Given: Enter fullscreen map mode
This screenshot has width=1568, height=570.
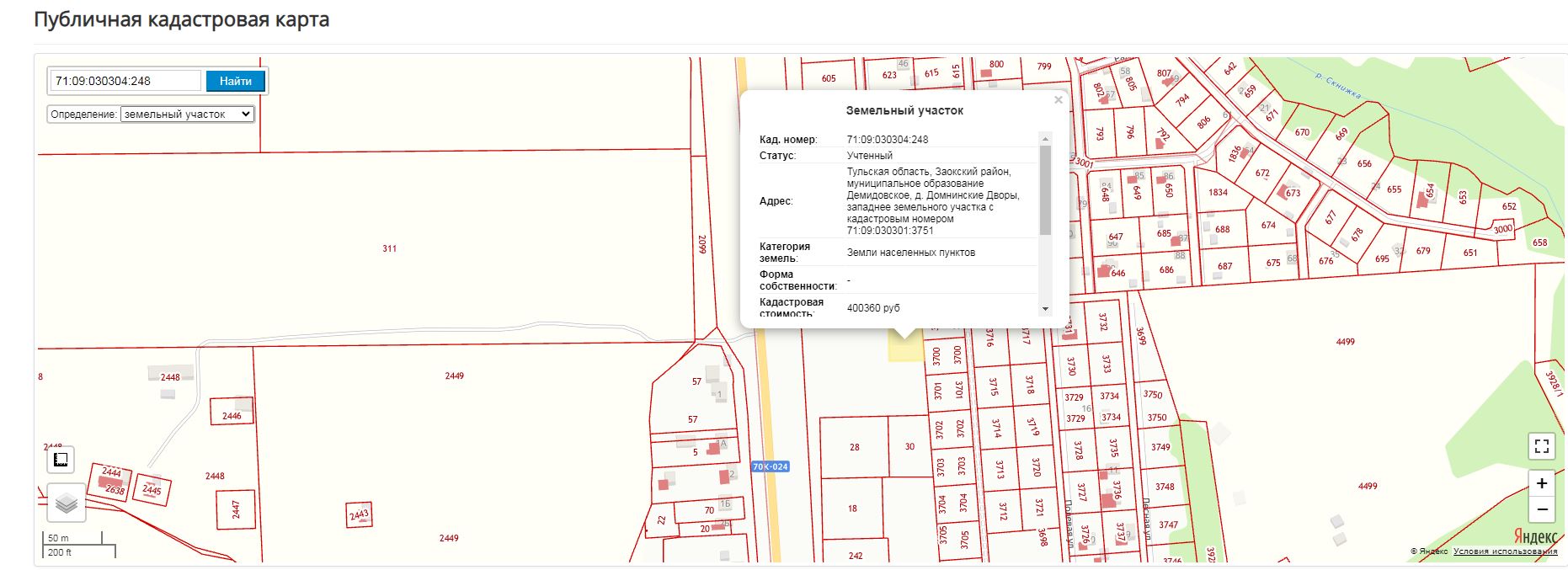Looking at the screenshot, I should (1541, 446).
